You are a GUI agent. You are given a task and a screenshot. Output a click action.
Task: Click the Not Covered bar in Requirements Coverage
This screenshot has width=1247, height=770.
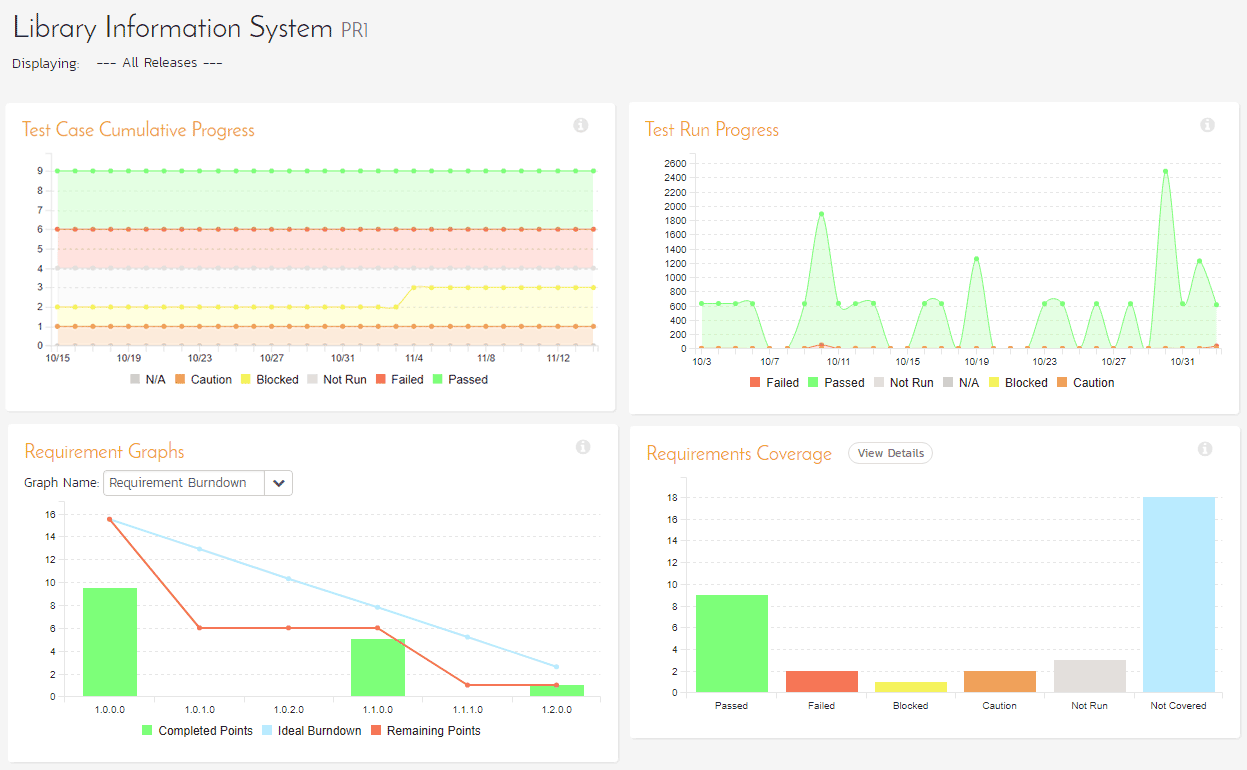1178,594
